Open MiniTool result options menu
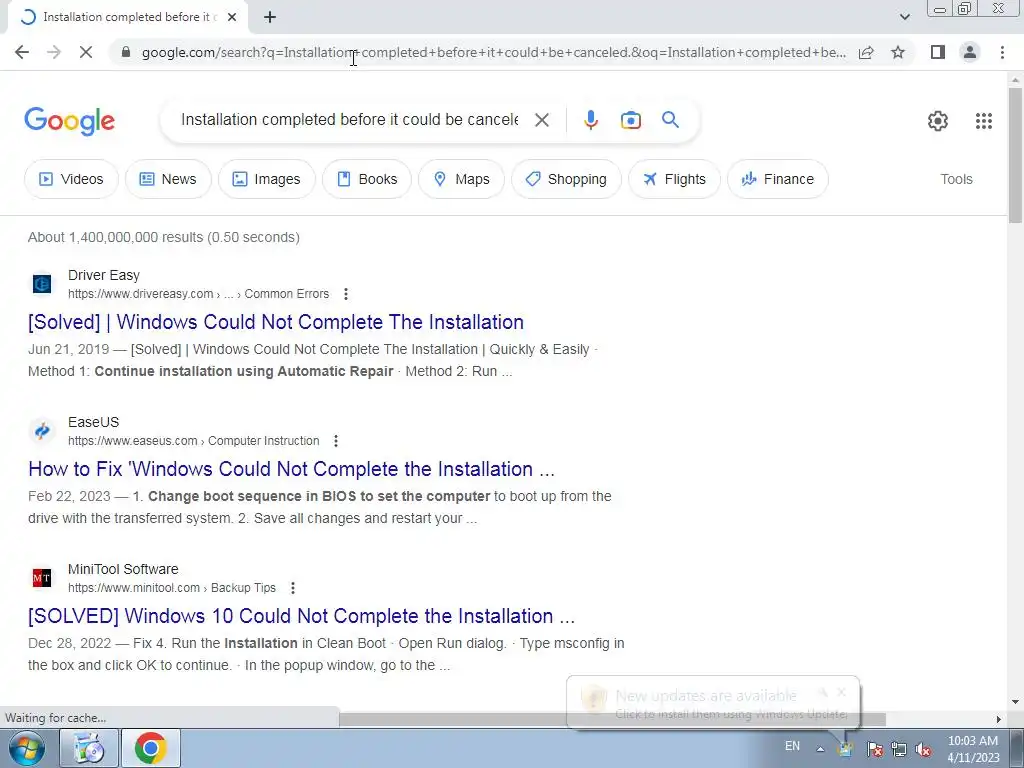1024x768 pixels. coord(293,588)
